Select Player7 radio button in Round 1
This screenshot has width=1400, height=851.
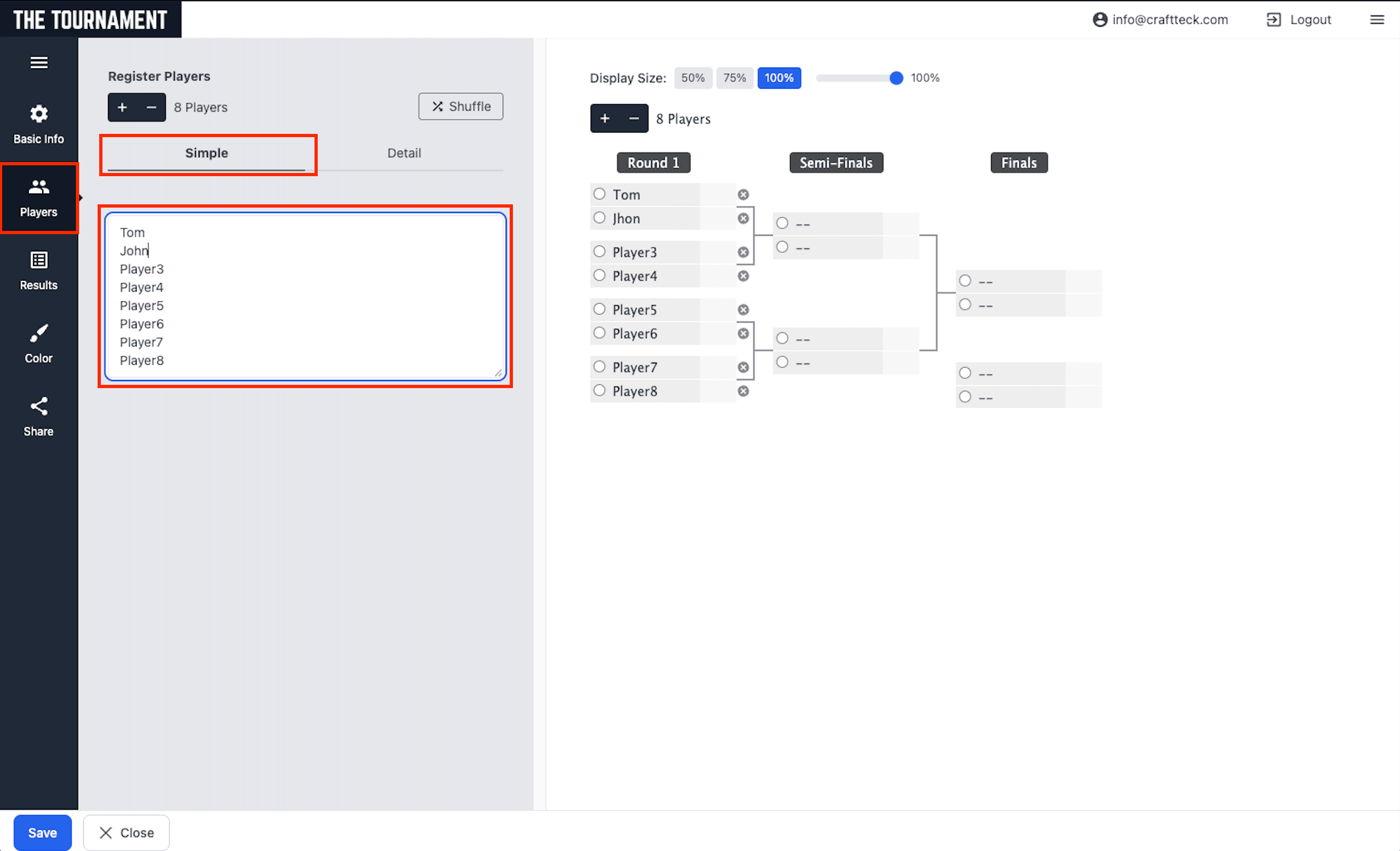click(x=600, y=367)
